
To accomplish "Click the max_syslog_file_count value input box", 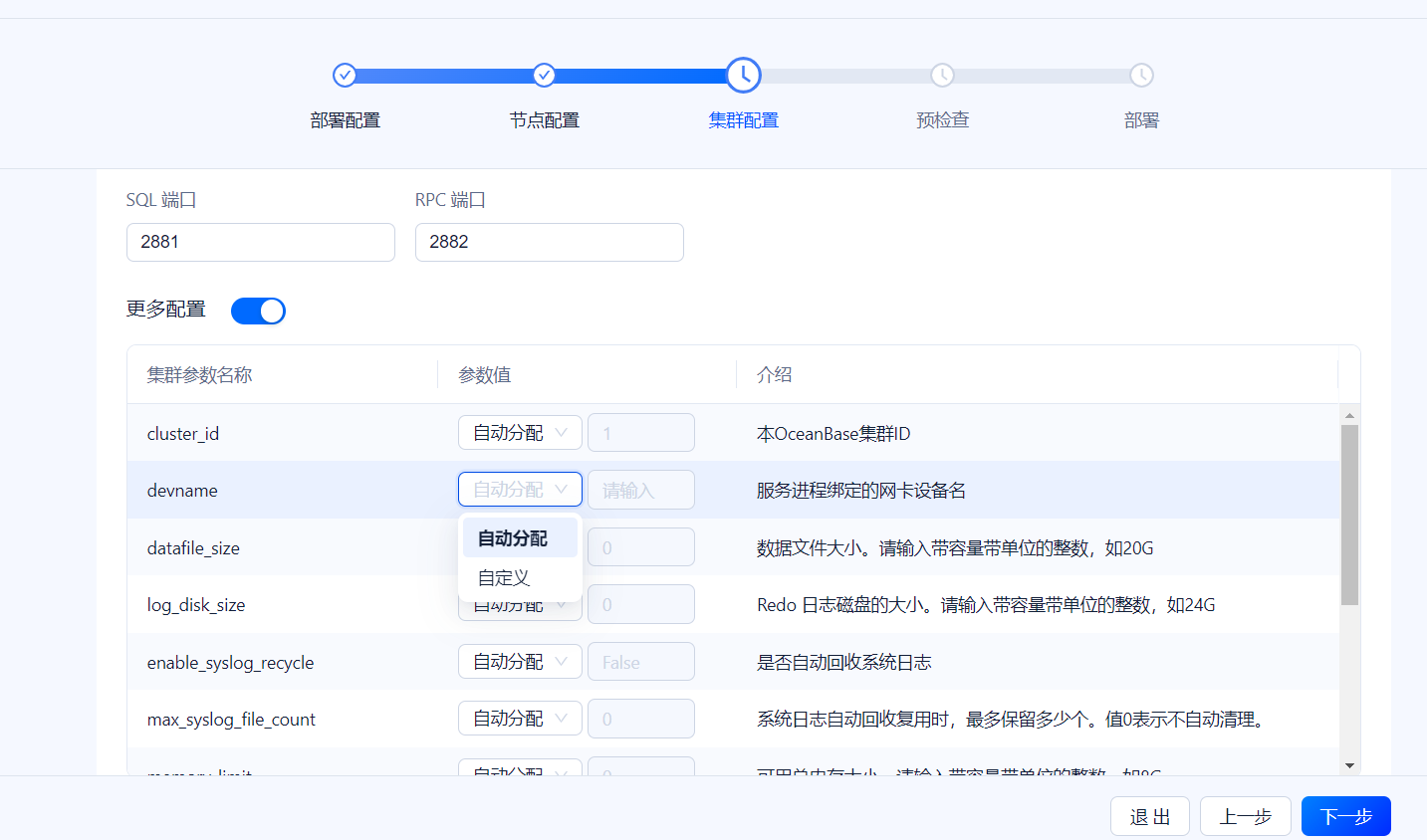I will pos(641,719).
